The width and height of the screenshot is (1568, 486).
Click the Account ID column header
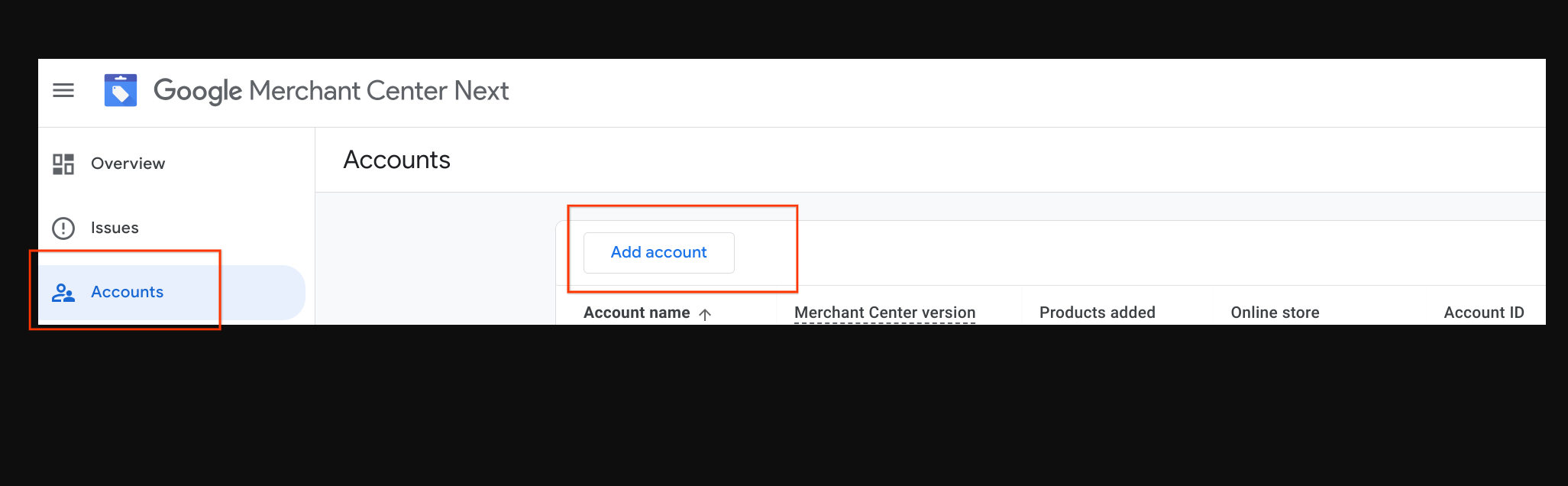pos(1483,313)
